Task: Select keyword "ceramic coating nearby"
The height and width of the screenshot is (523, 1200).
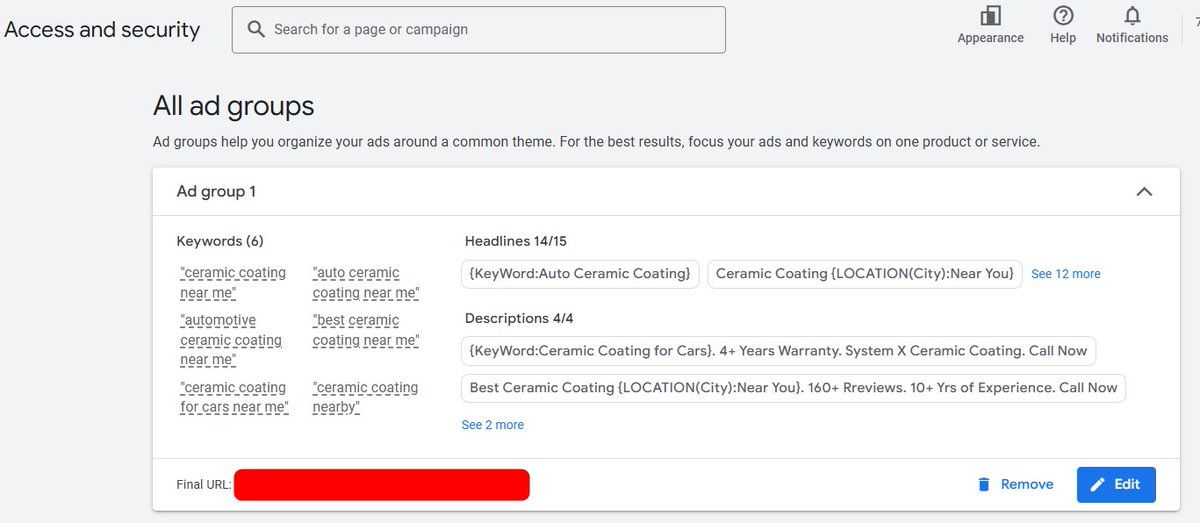Action: [365, 397]
